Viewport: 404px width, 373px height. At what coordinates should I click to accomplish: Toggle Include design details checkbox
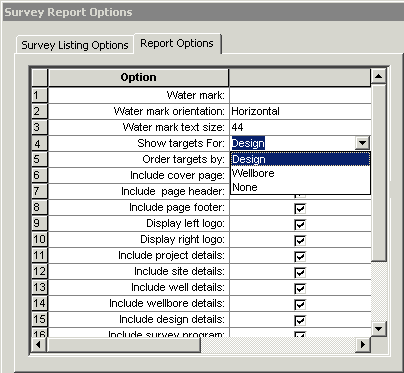coord(300,321)
